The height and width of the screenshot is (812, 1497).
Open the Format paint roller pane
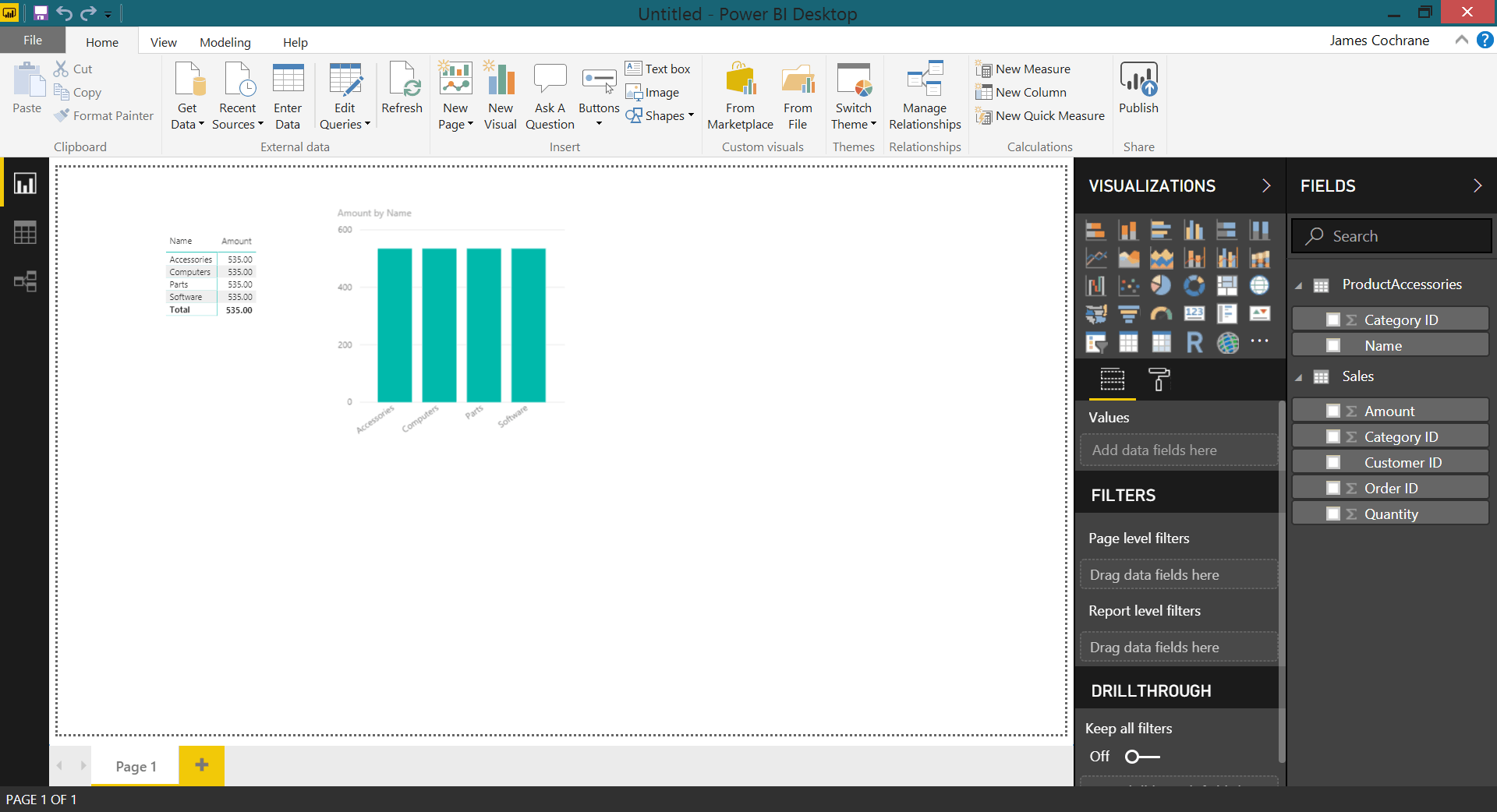tap(1159, 380)
